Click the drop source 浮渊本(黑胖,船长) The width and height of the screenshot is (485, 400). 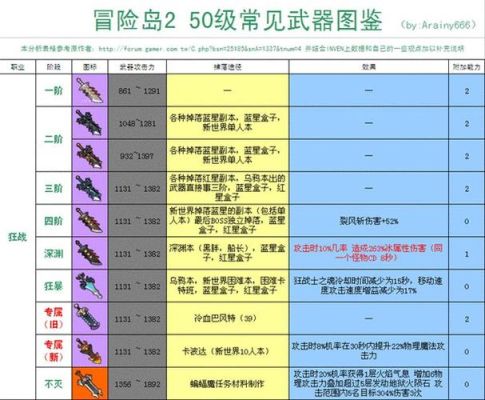[x=227, y=253]
